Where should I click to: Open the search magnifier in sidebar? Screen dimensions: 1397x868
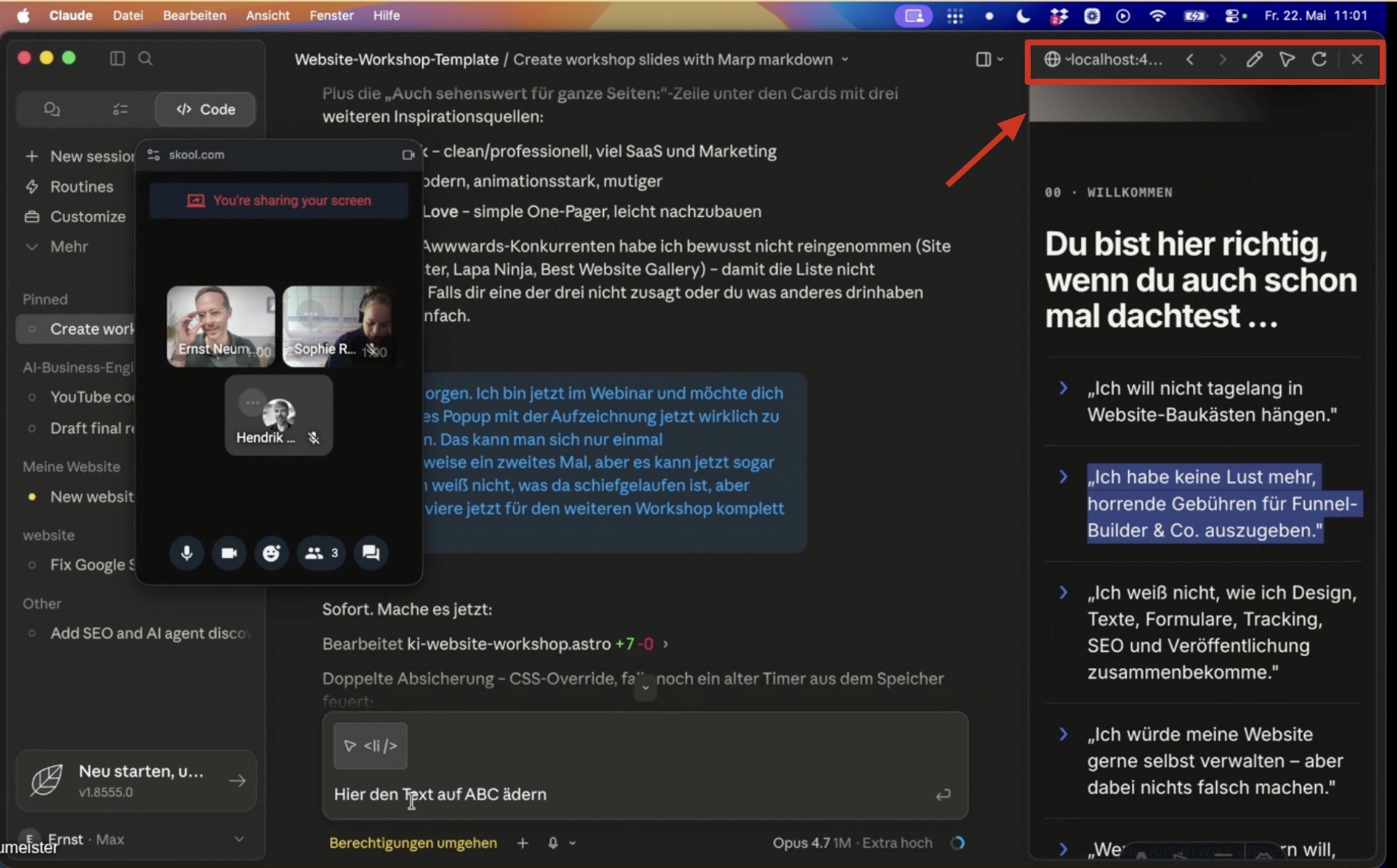tap(145, 58)
